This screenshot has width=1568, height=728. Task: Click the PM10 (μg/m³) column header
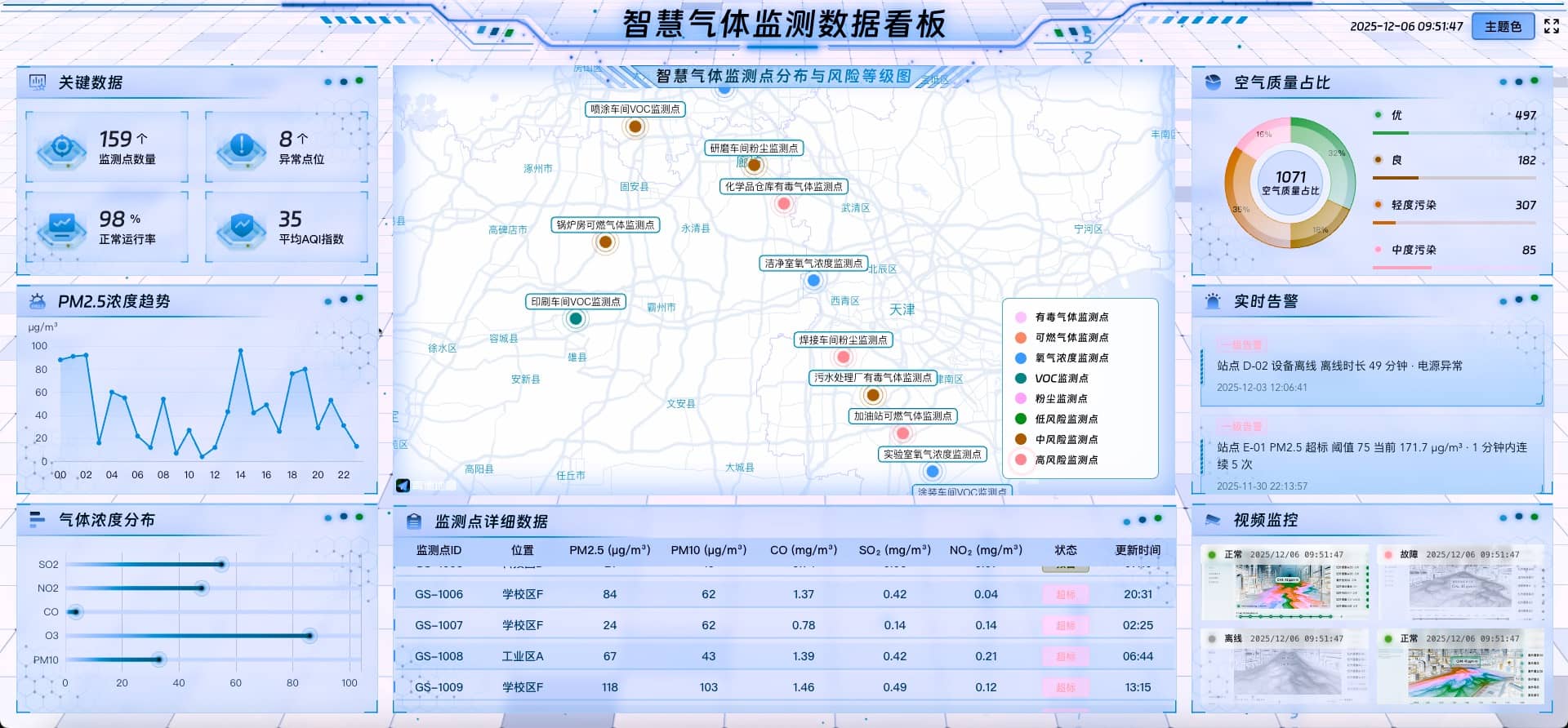coord(709,550)
